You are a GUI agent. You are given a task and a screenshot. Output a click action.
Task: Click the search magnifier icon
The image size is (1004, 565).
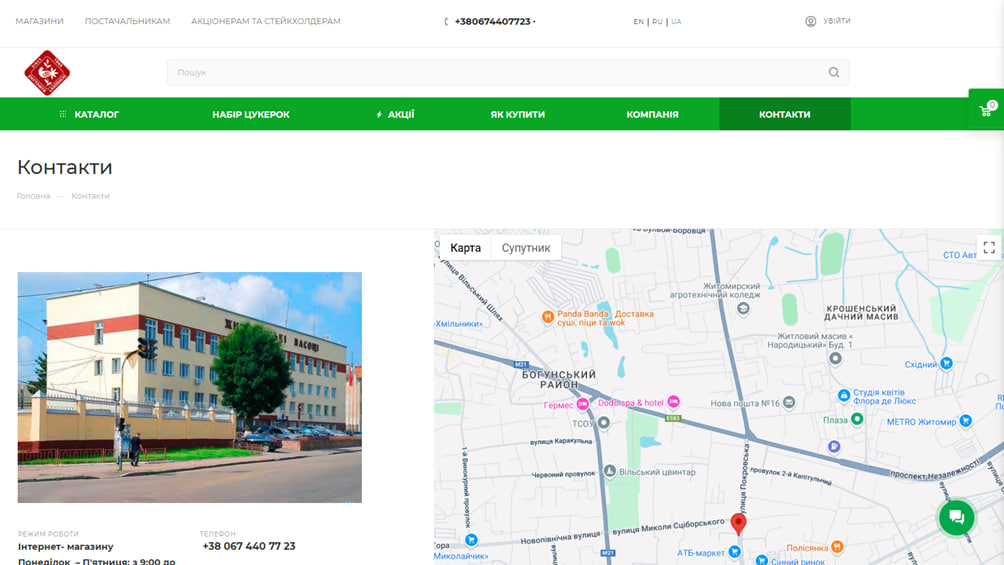tap(834, 72)
